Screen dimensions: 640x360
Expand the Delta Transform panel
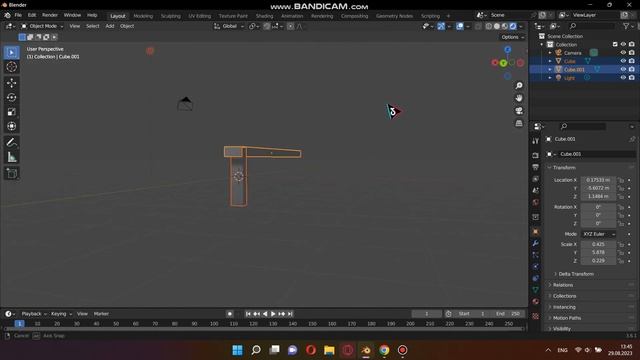[x=575, y=274]
